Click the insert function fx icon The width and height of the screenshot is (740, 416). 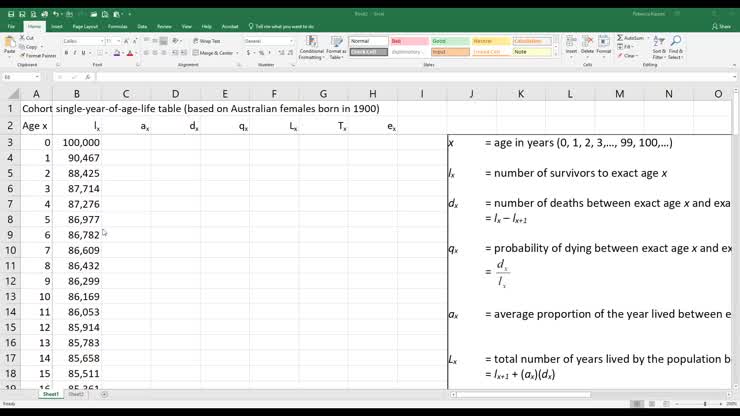(x=87, y=76)
